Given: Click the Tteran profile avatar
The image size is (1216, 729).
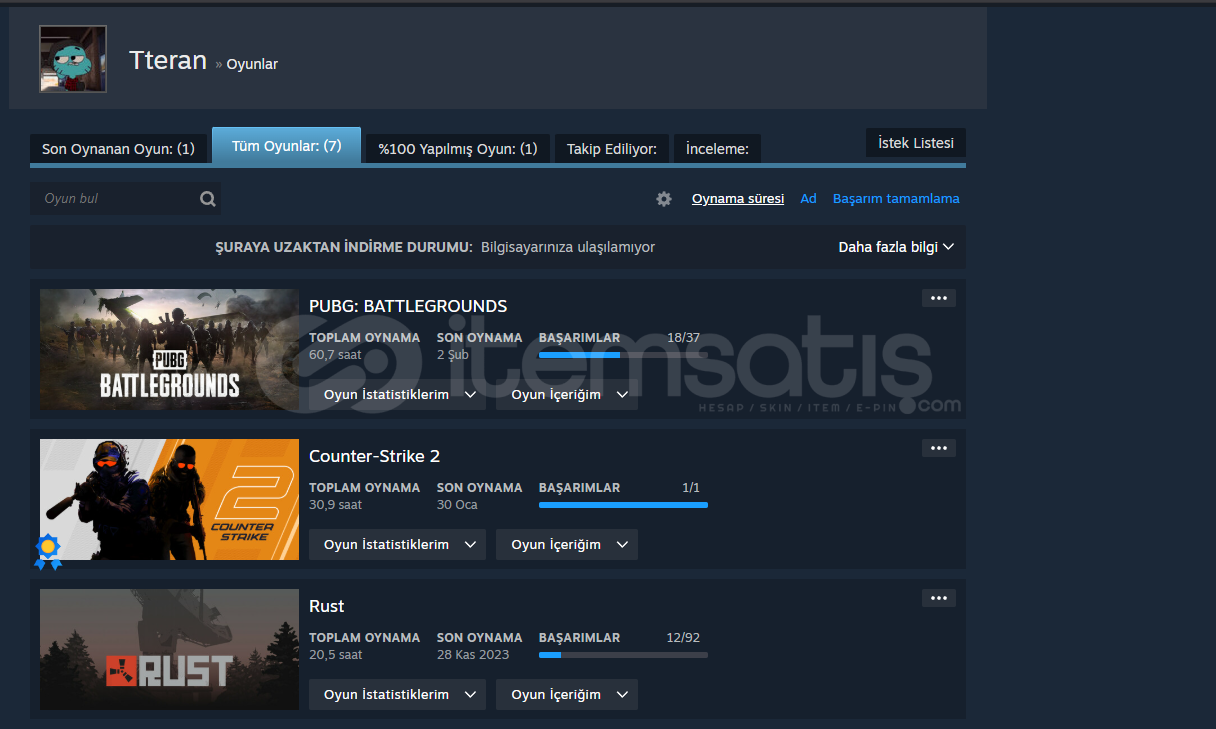Looking at the screenshot, I should [x=73, y=59].
